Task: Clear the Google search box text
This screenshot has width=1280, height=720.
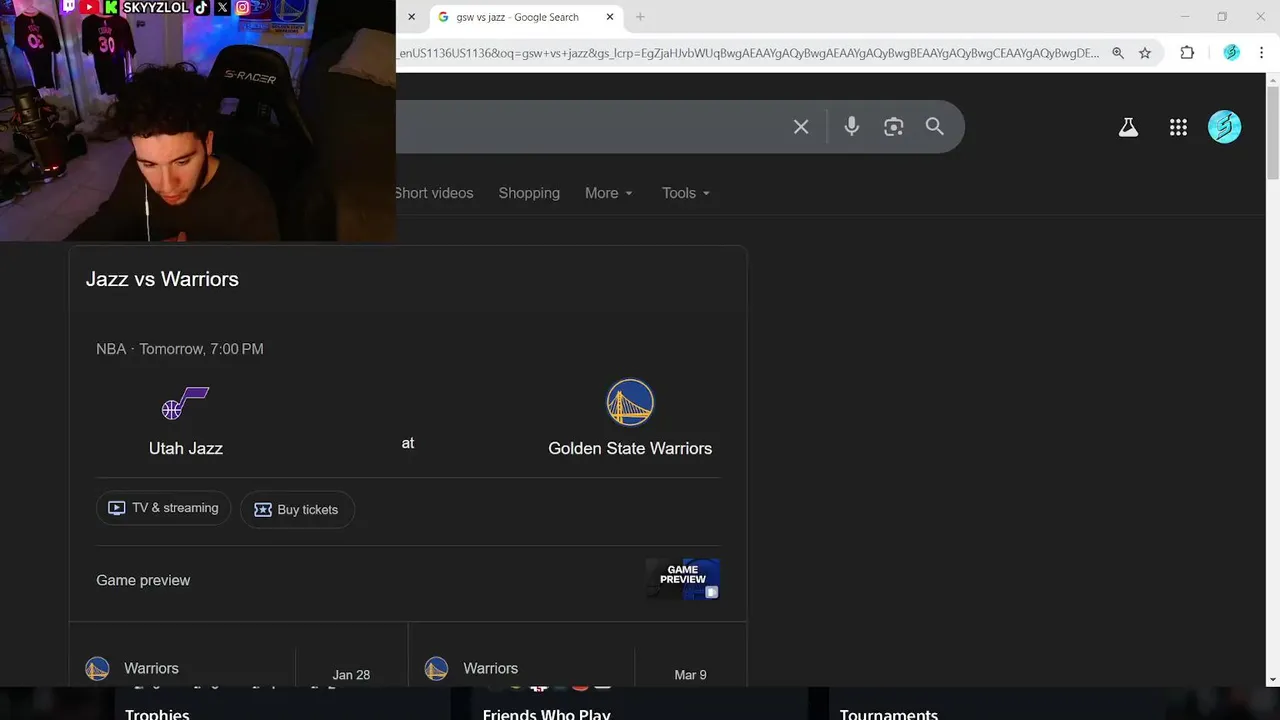Action: coord(801,127)
